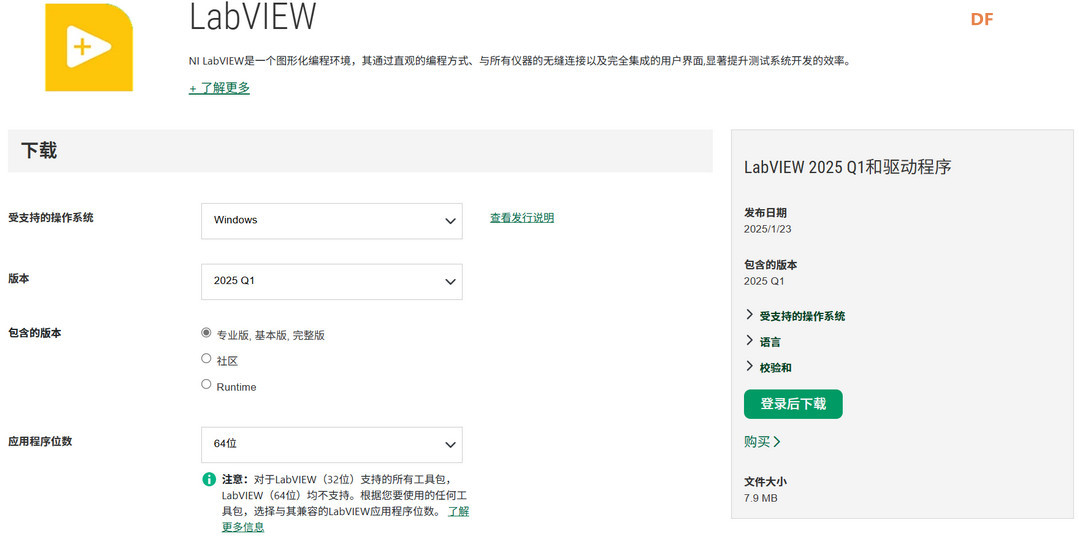Click the LabVIEW 2025 Q1和驱动程序 heading

[x=847, y=167]
